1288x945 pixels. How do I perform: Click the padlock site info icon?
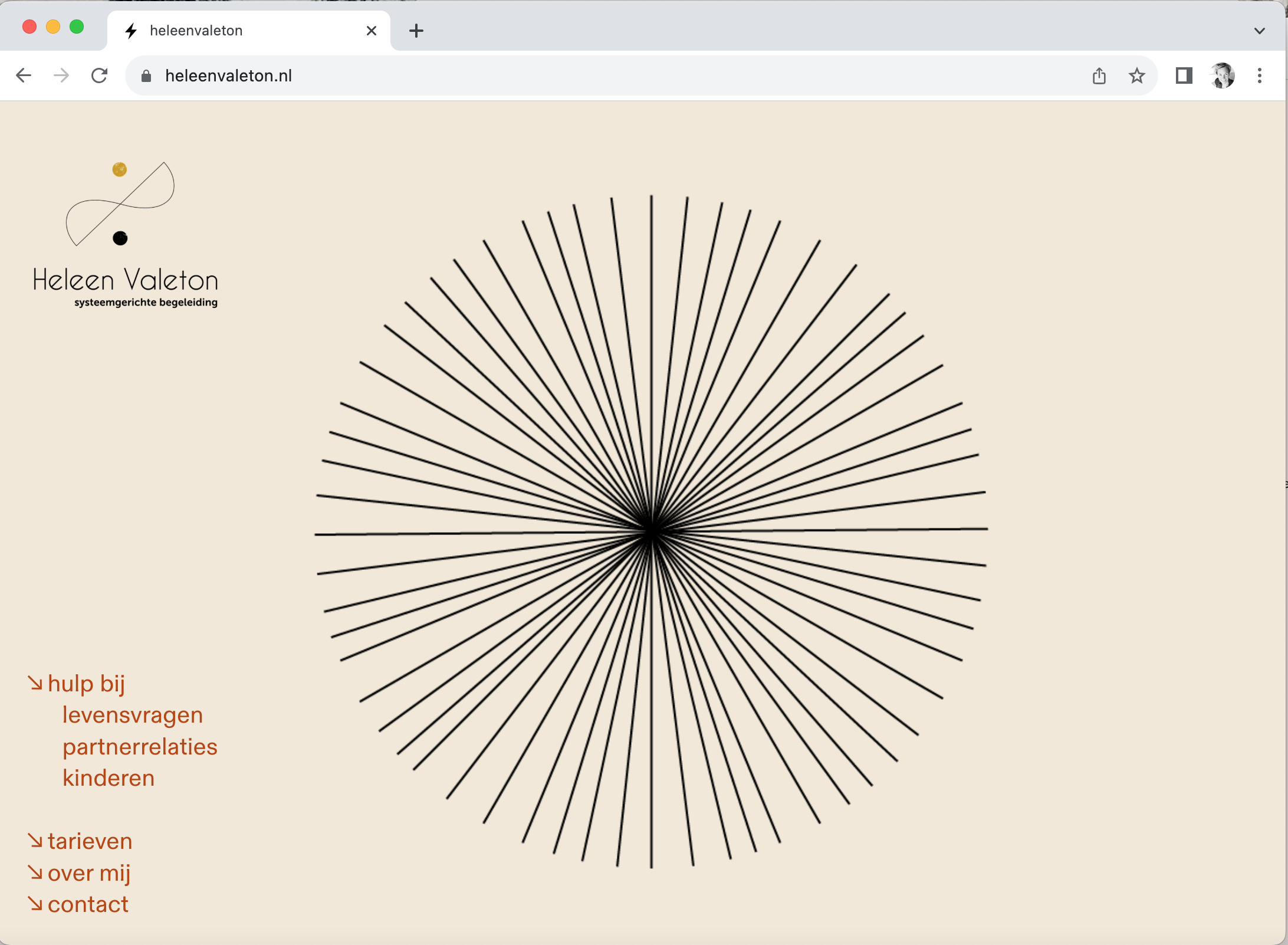(146, 76)
